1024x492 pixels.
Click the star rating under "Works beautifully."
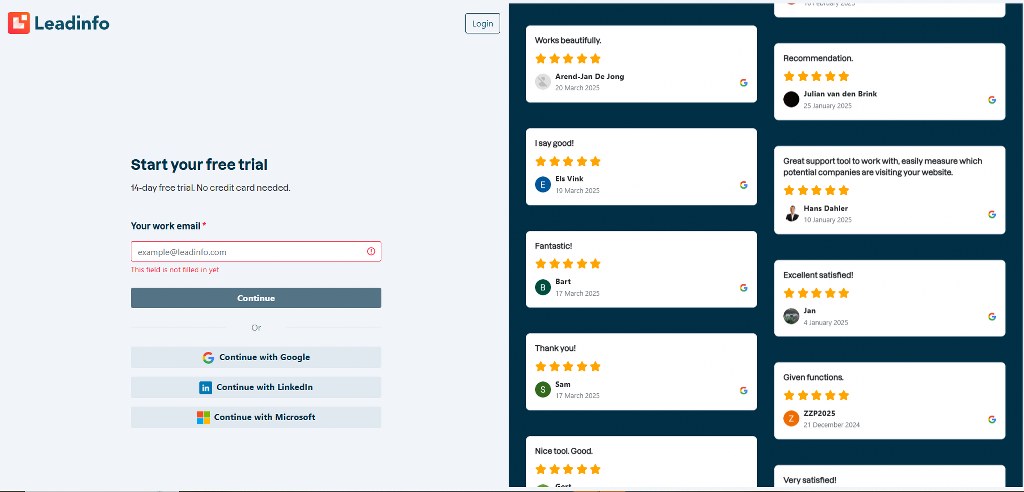[568, 58]
